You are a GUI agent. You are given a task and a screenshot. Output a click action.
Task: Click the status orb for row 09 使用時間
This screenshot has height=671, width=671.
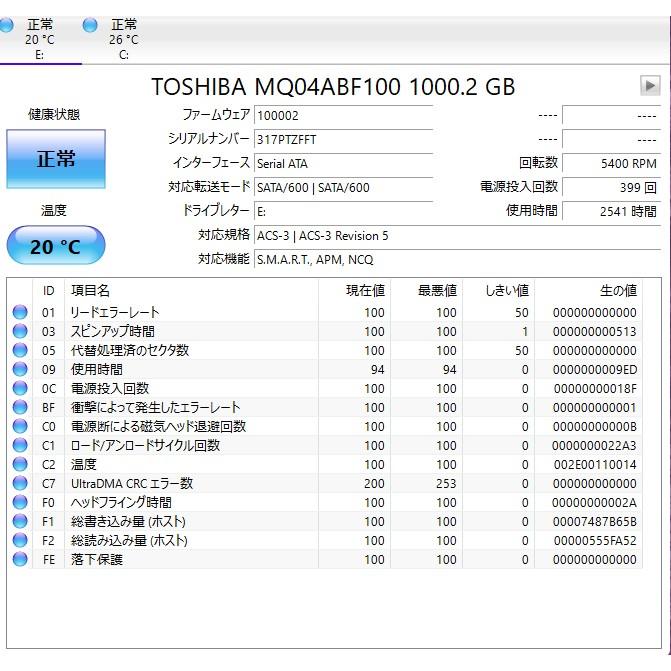[20, 369]
